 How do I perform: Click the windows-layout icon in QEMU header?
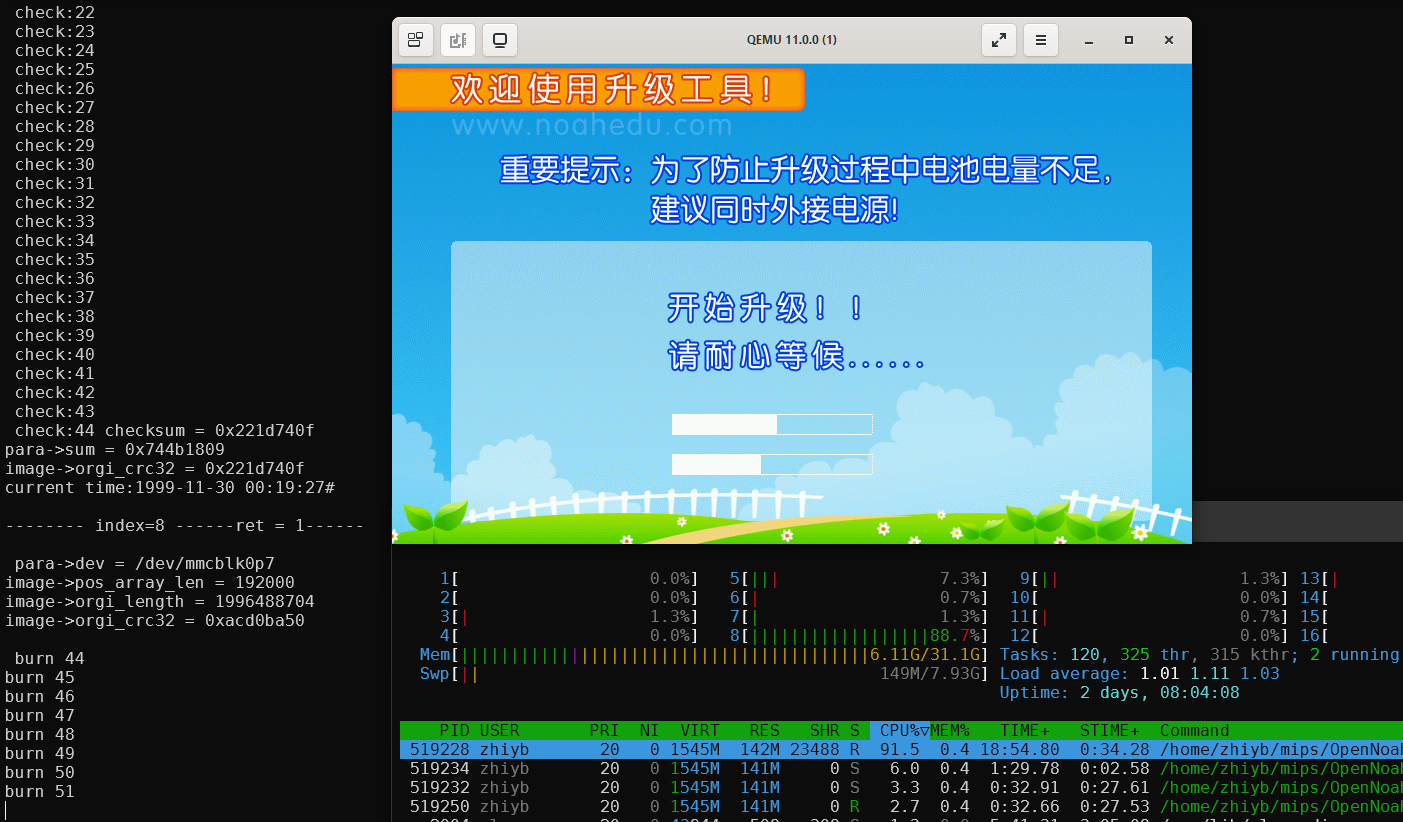click(416, 40)
